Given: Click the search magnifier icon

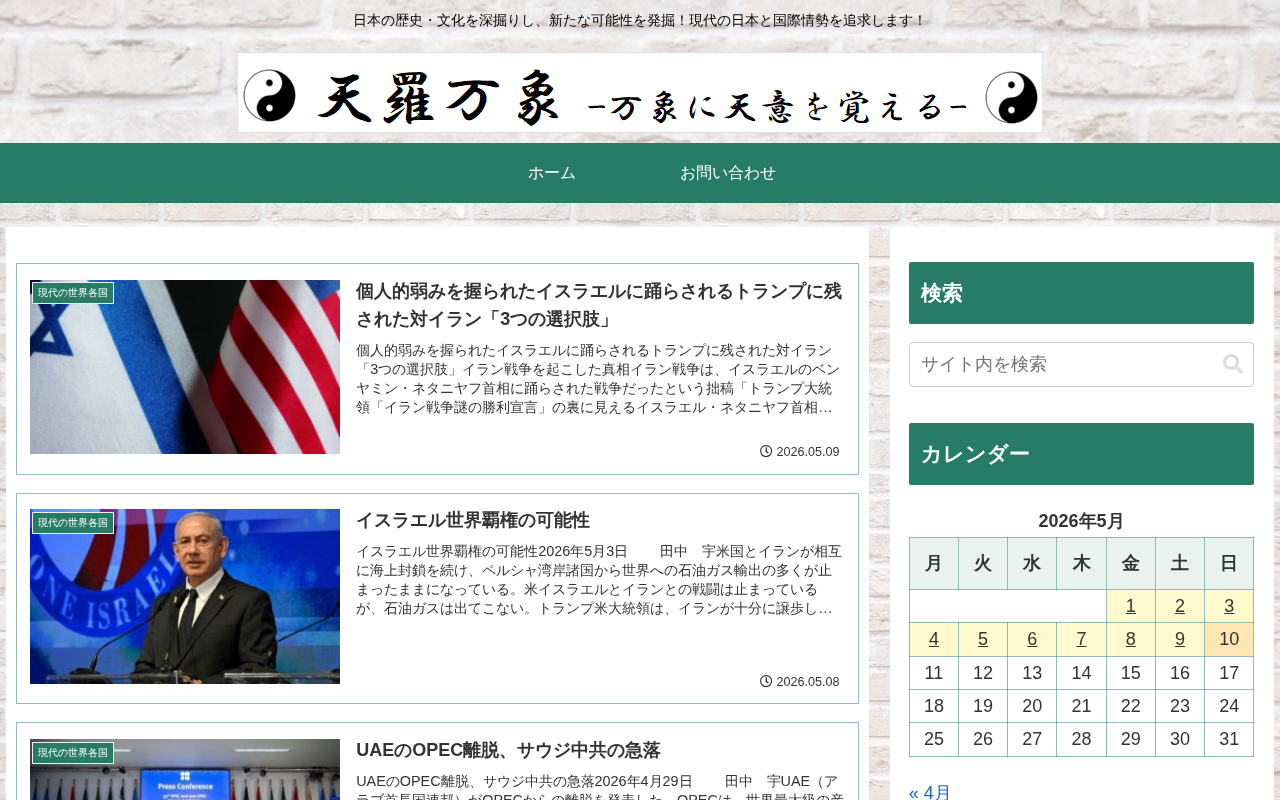Looking at the screenshot, I should coord(1232,364).
